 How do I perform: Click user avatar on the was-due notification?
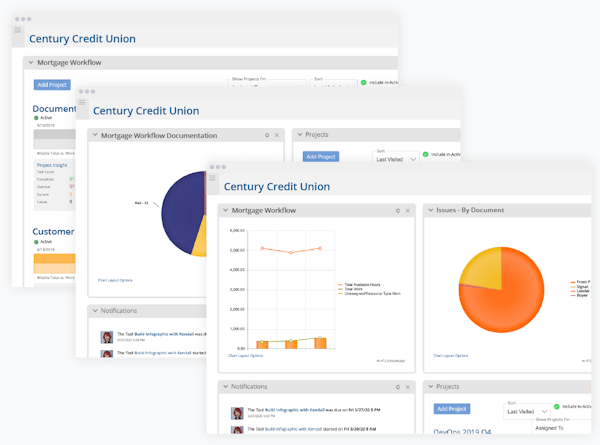click(x=237, y=413)
